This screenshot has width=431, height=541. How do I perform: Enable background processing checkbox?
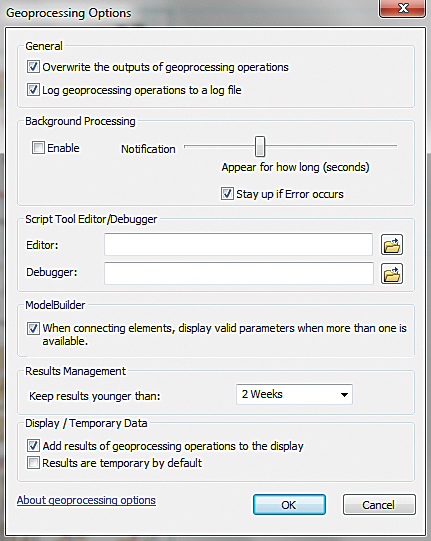coord(38,148)
